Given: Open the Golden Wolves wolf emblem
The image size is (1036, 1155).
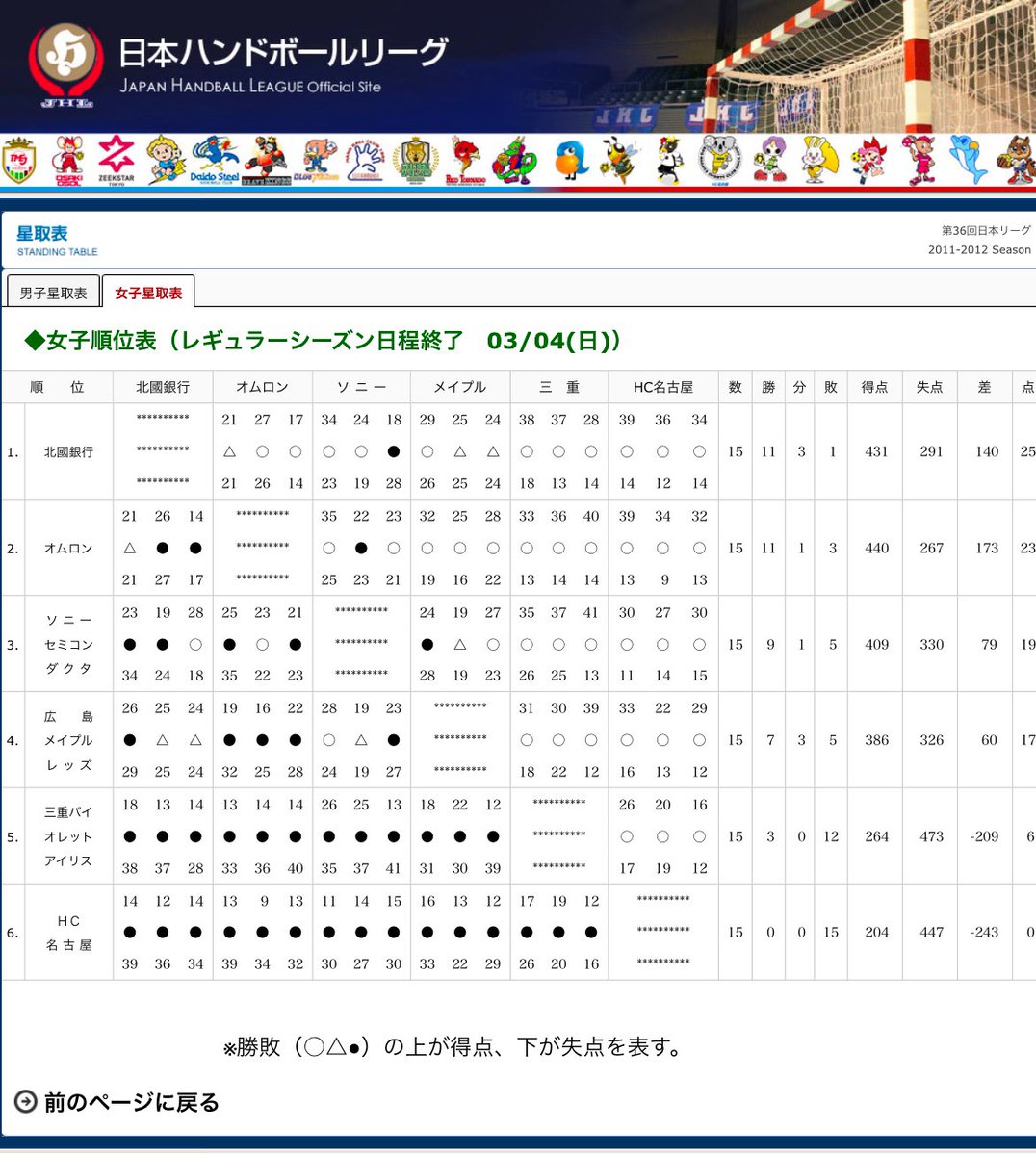Looking at the screenshot, I should click(x=417, y=160).
